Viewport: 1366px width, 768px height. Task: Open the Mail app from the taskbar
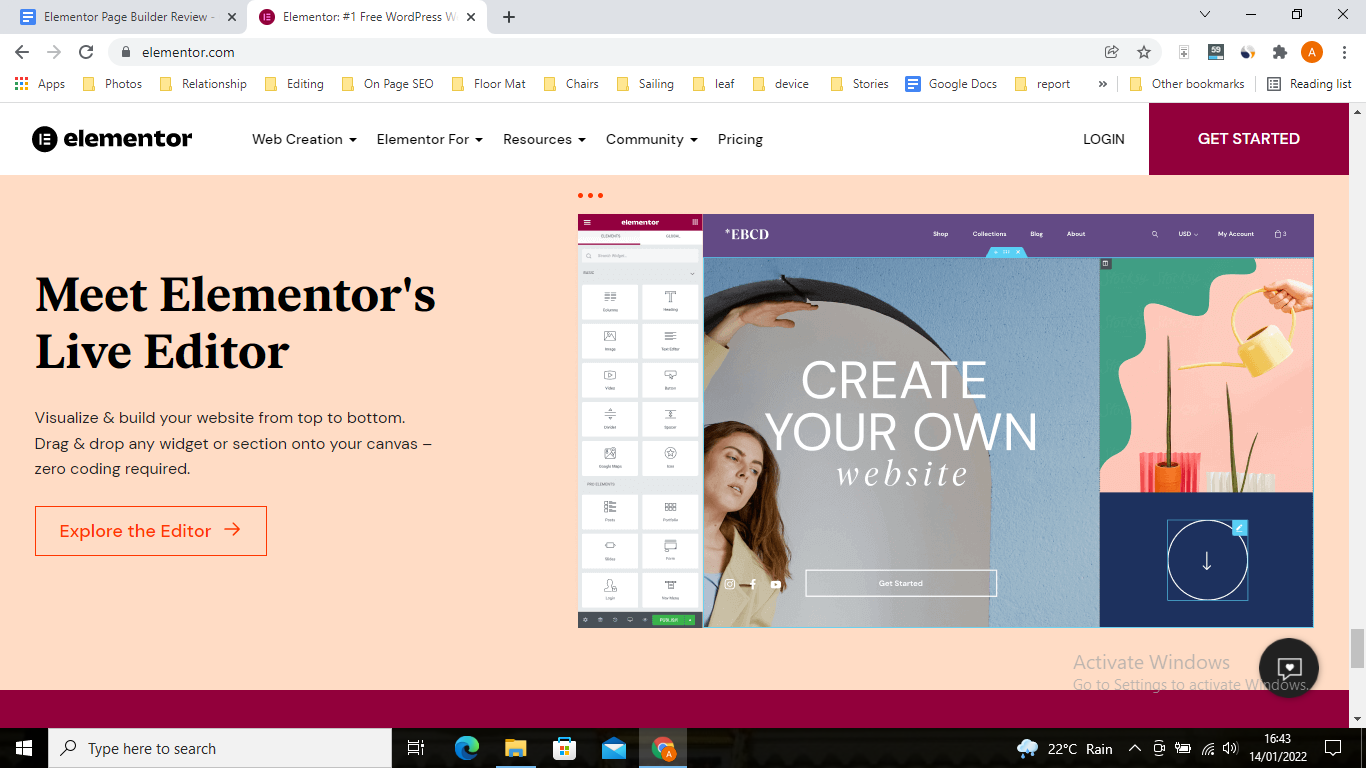point(613,748)
